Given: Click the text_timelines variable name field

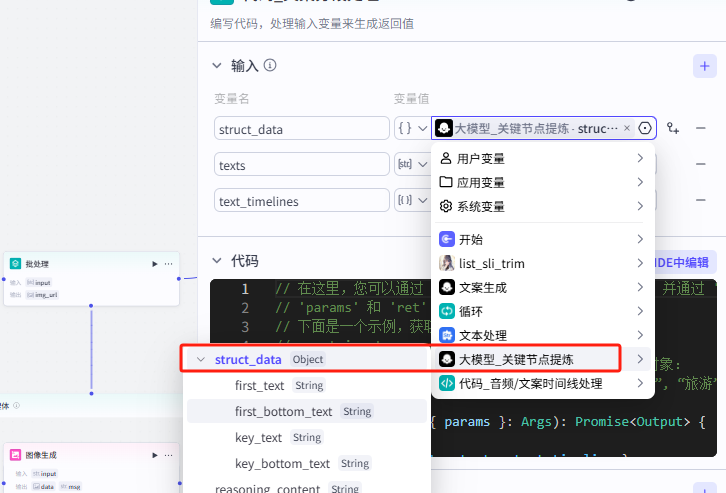Looking at the screenshot, I should (x=301, y=200).
